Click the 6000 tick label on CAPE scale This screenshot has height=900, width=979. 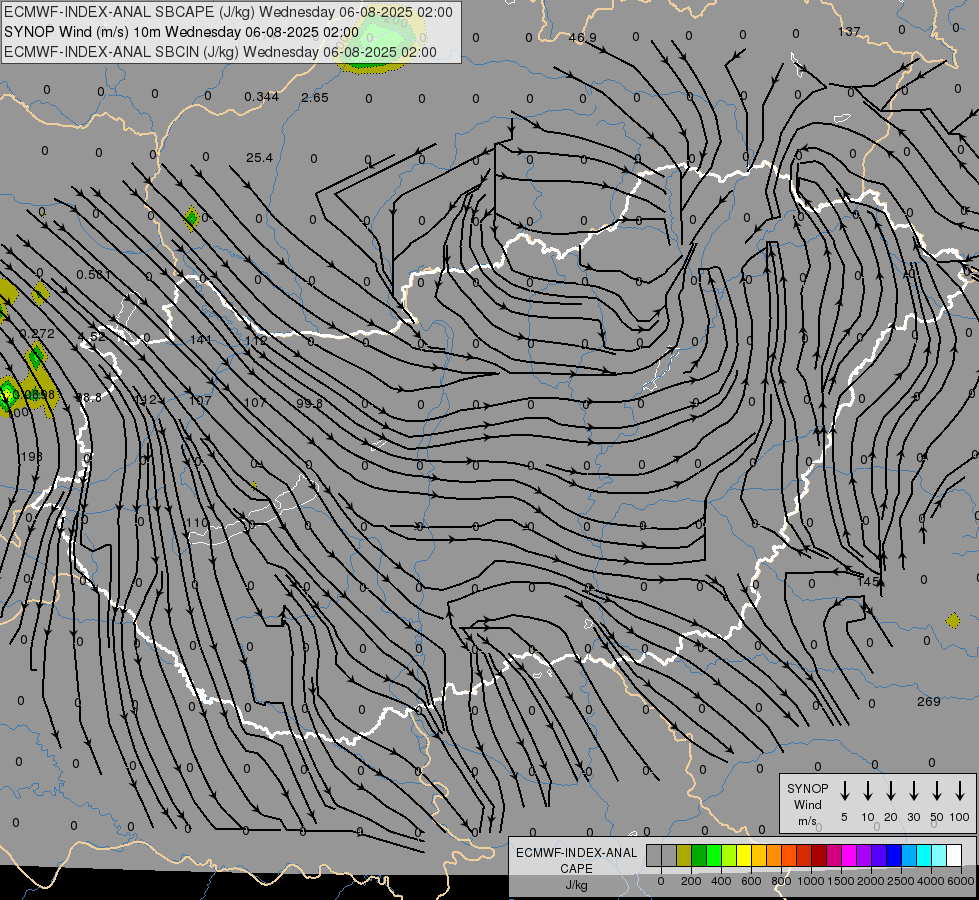click(962, 881)
